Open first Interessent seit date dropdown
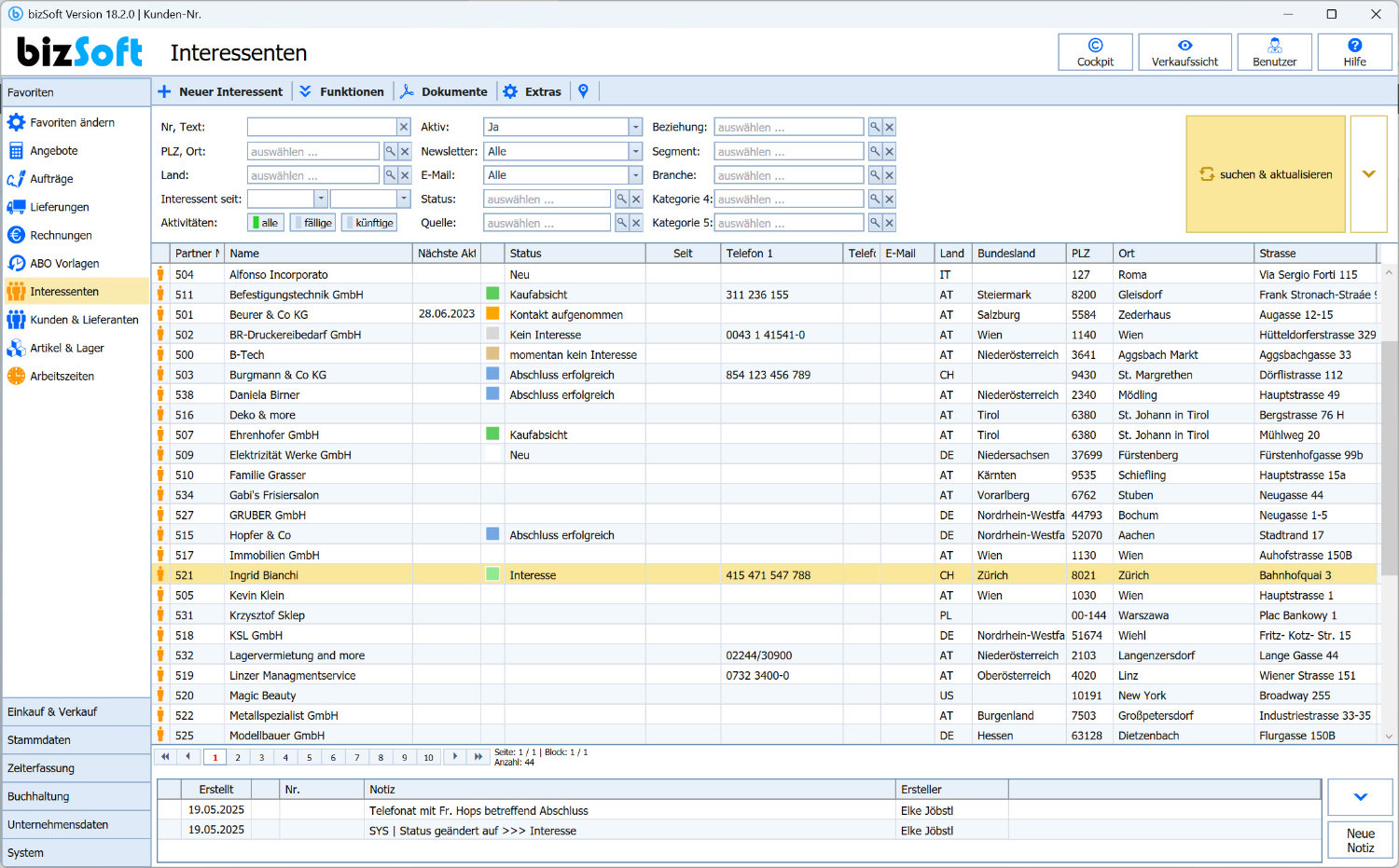Image resolution: width=1399 pixels, height=868 pixels. 320,199
